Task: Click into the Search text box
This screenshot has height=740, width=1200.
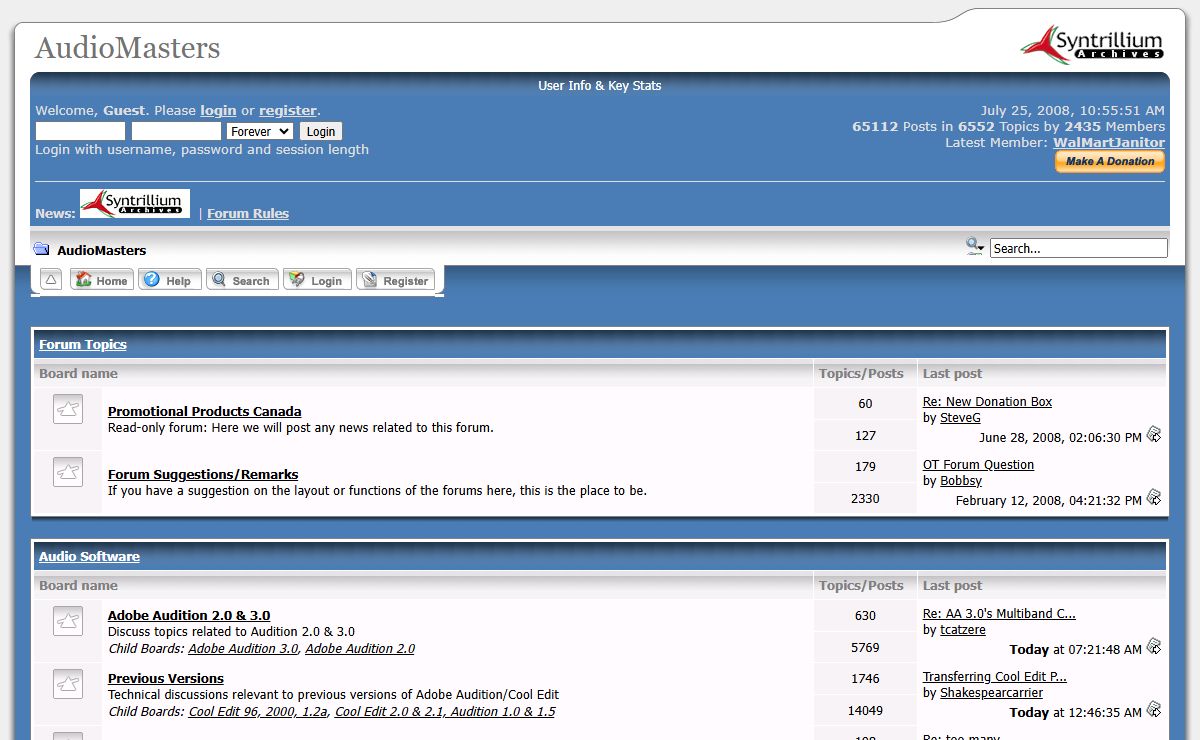Action: 1079,248
